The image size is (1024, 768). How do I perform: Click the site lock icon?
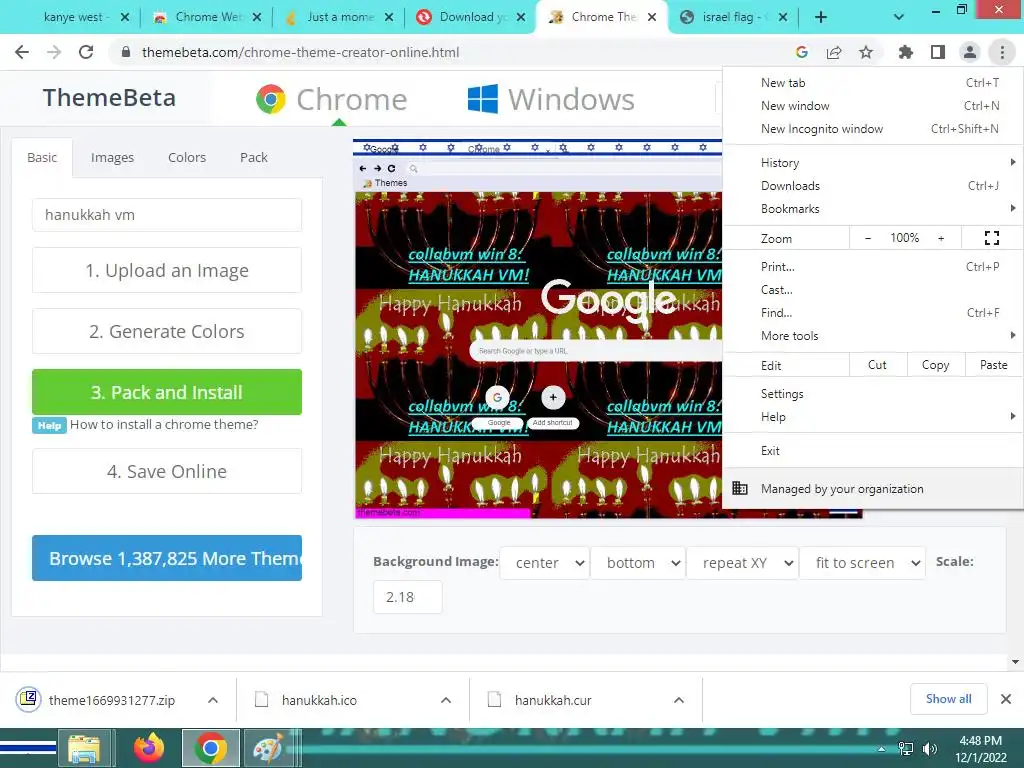(x=126, y=52)
